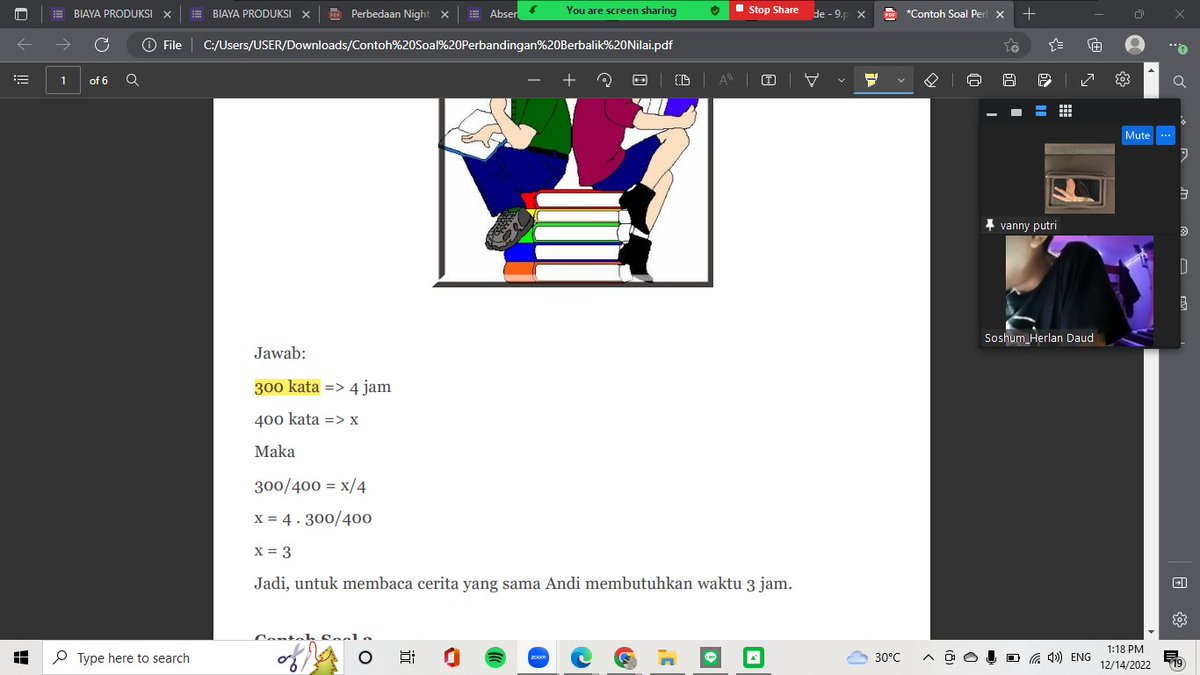1200x675 pixels.
Task: Add this page to favorites
Action: click(1012, 45)
